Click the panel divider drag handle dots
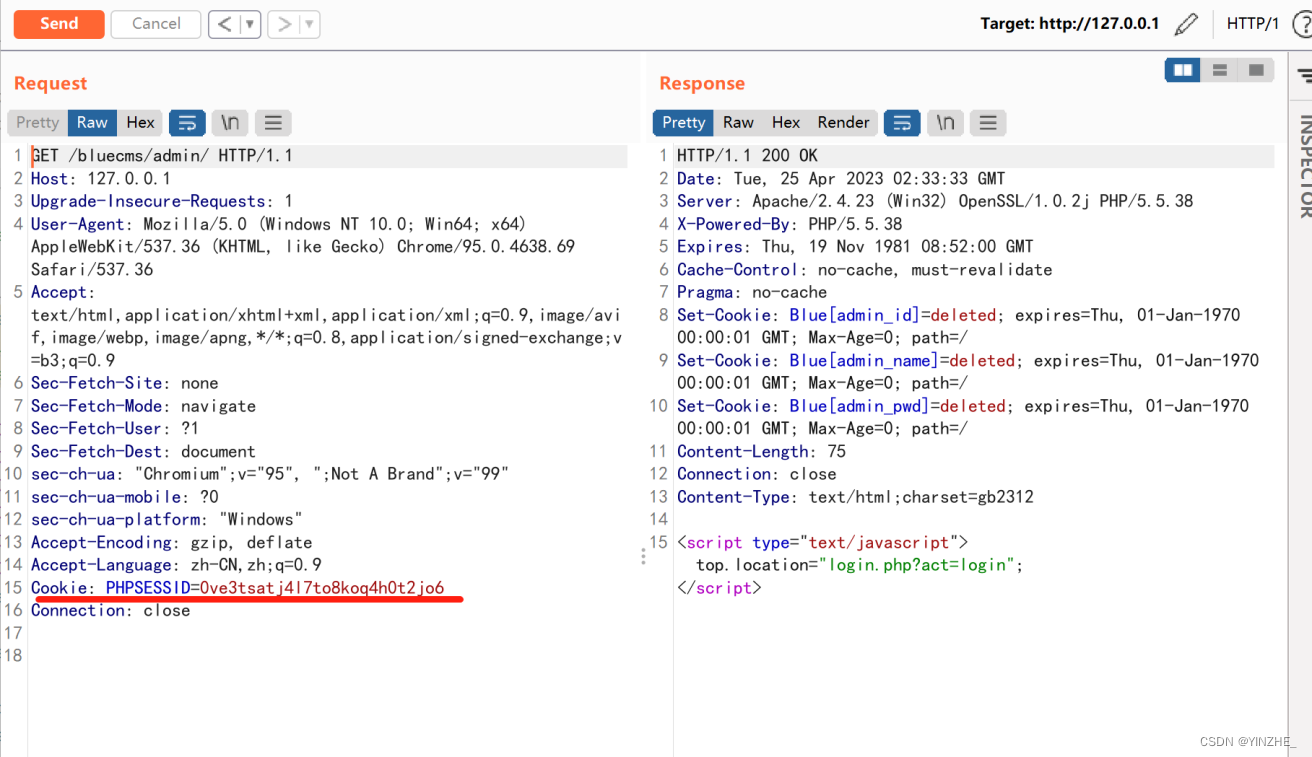The width and height of the screenshot is (1312, 757). coord(643,556)
